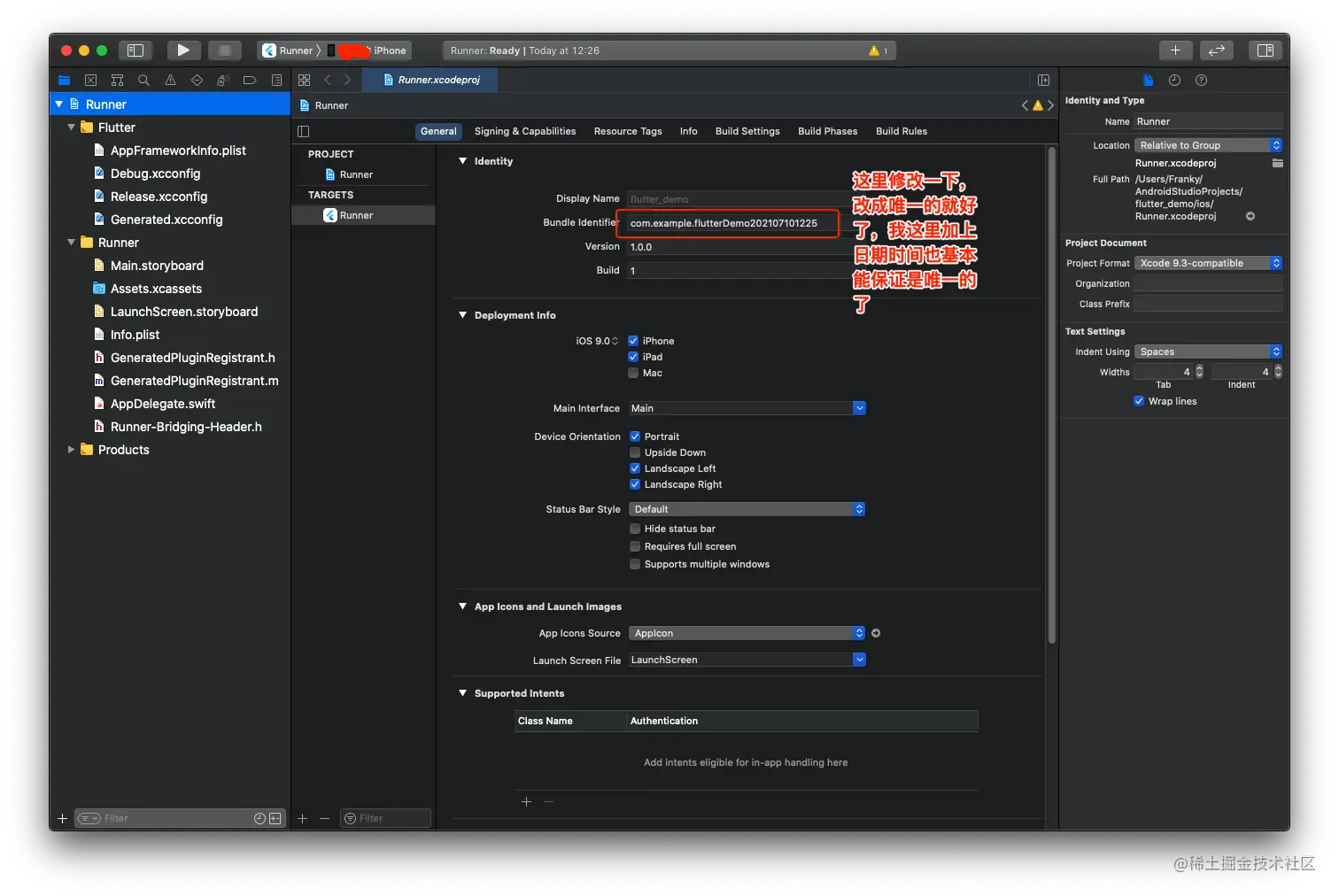Open the Location Relative to Group dropdown
Image resolution: width=1339 pixels, height=896 pixels.
tap(1209, 145)
